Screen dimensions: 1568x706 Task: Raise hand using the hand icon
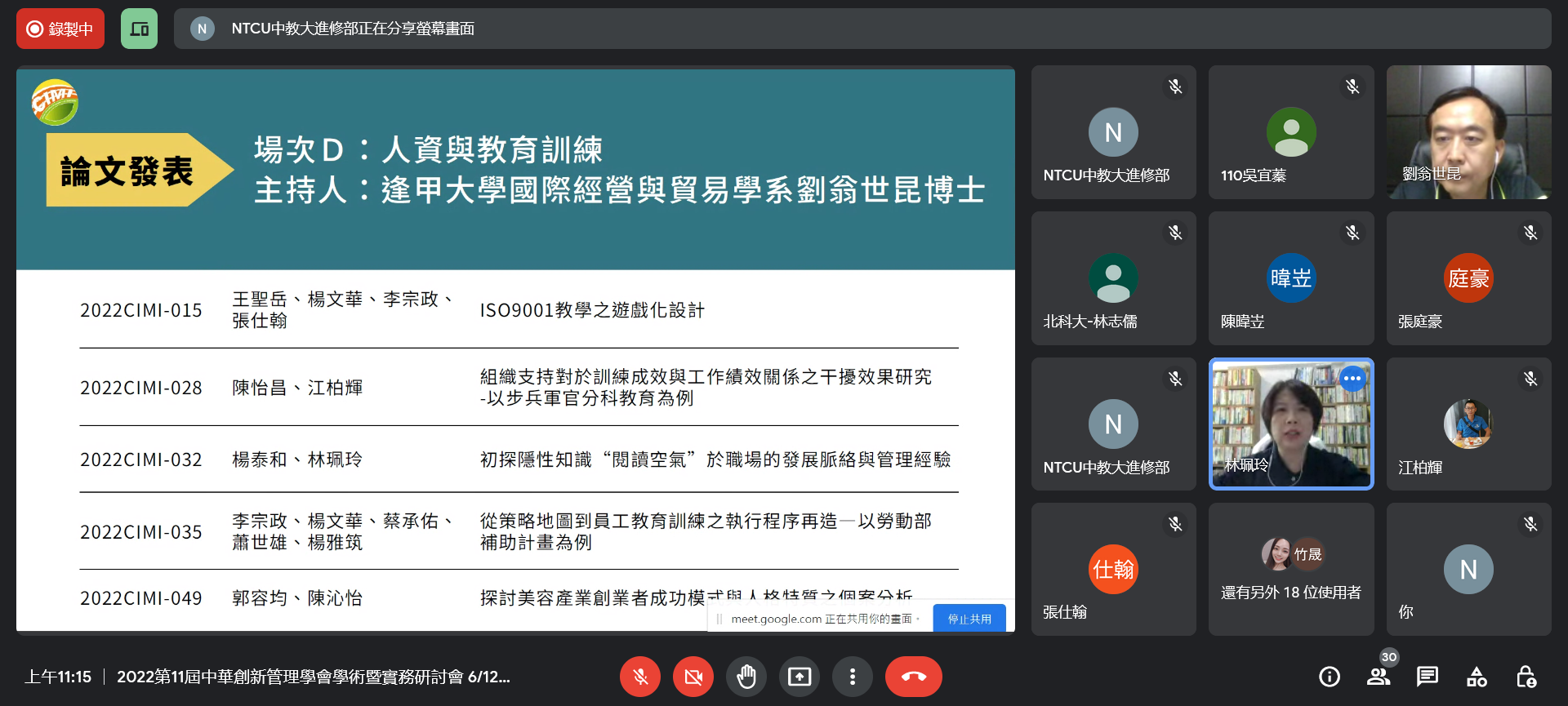coord(746,677)
